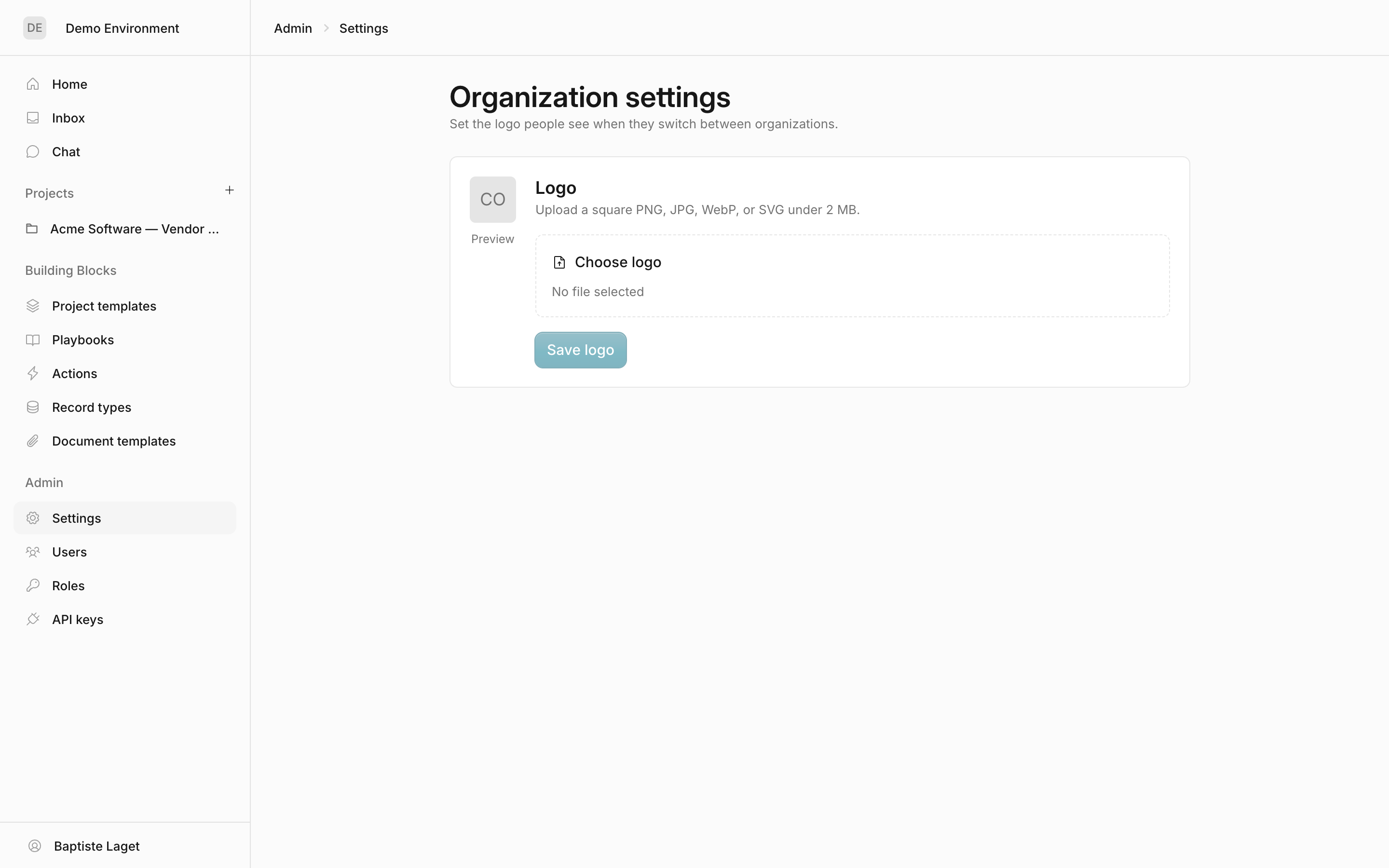This screenshot has height=868, width=1389.
Task: Click the Save logo button
Action: coord(580,350)
